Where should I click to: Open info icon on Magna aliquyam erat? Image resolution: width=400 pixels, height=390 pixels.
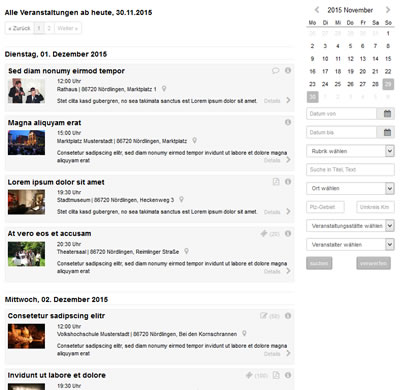288,122
